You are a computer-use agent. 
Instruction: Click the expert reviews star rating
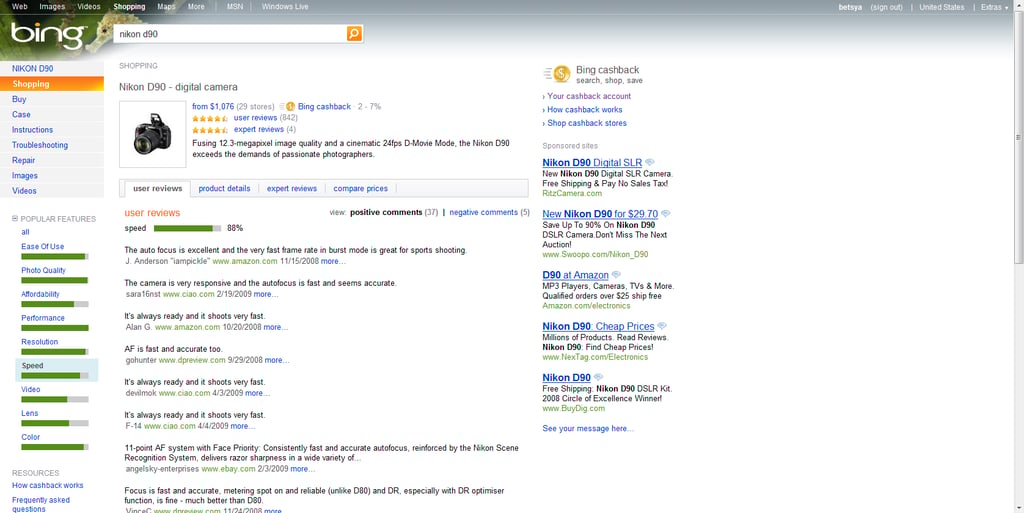[210, 130]
